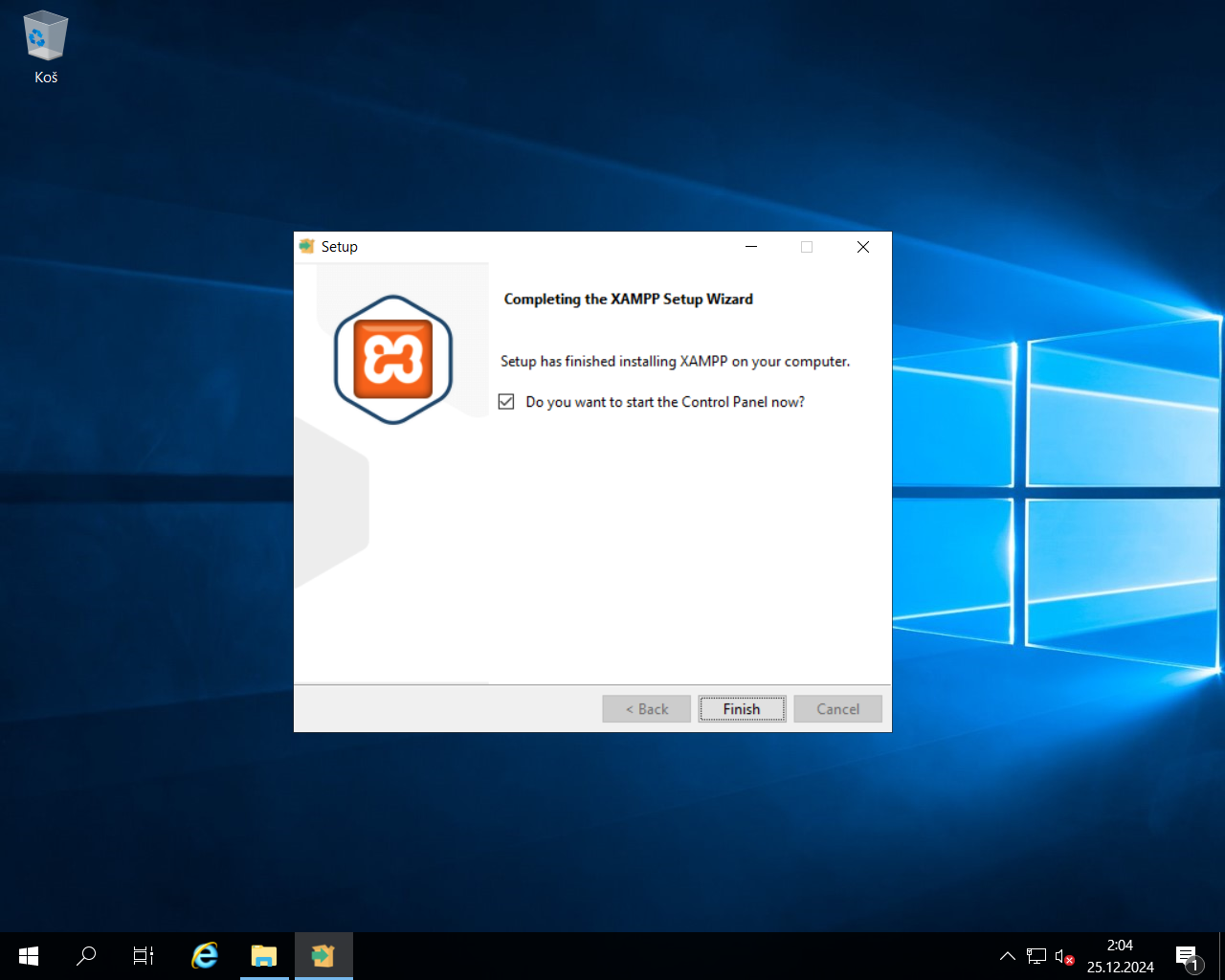Click the Cancel button in the wizard
The height and width of the screenshot is (980, 1225).
tap(837, 708)
